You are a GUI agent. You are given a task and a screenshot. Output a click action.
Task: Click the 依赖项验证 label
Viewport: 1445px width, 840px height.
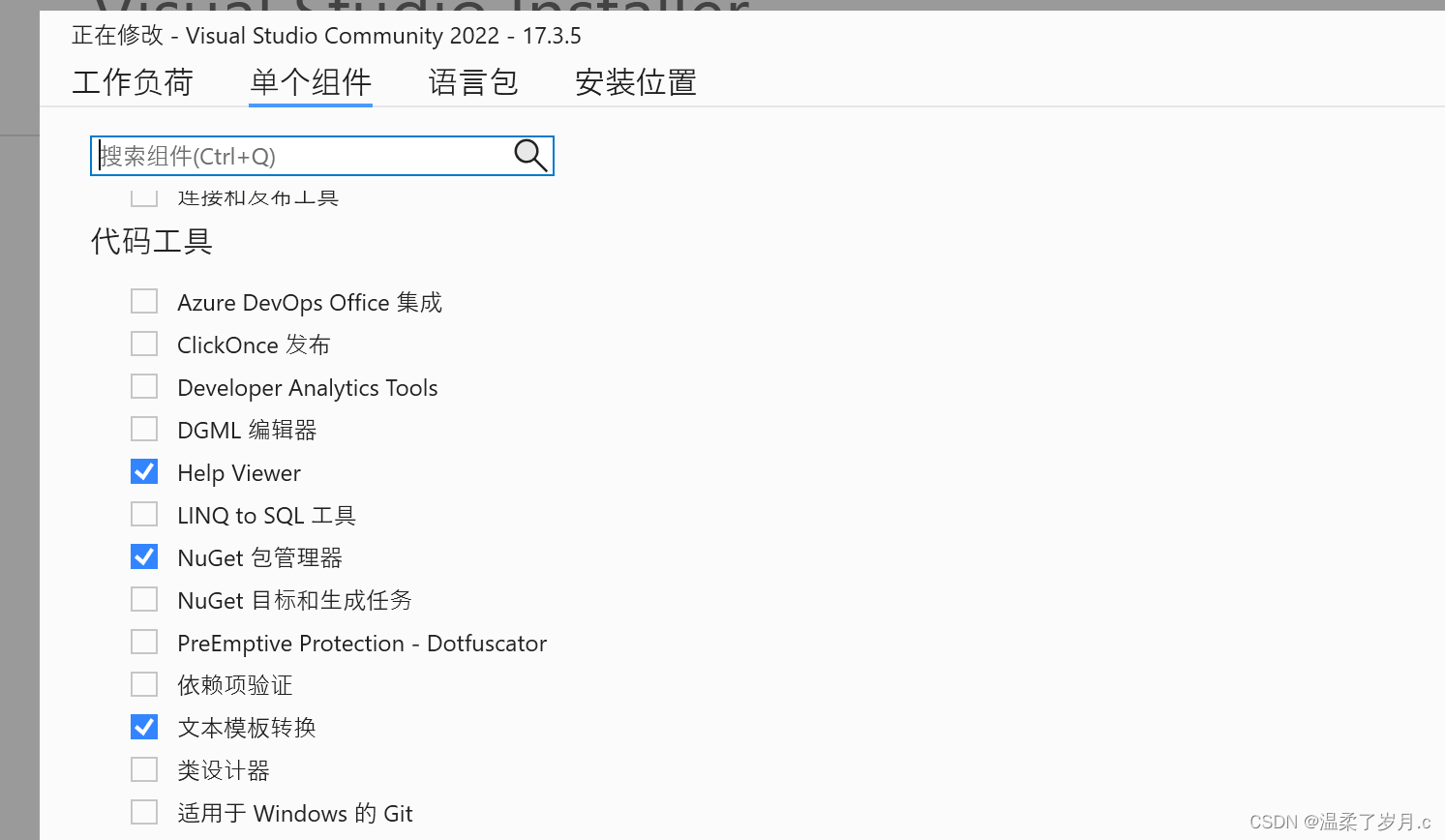pos(235,685)
